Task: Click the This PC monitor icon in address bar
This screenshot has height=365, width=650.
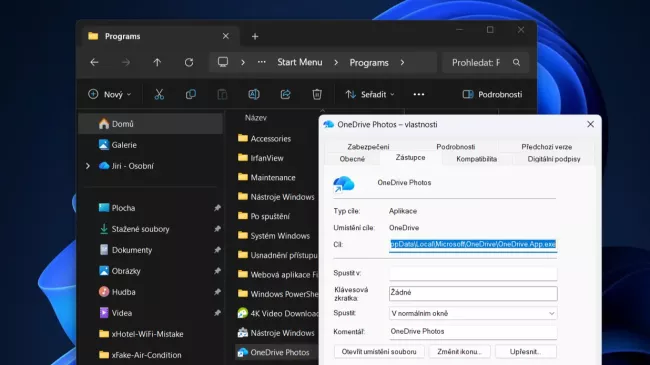Action: tap(223, 62)
